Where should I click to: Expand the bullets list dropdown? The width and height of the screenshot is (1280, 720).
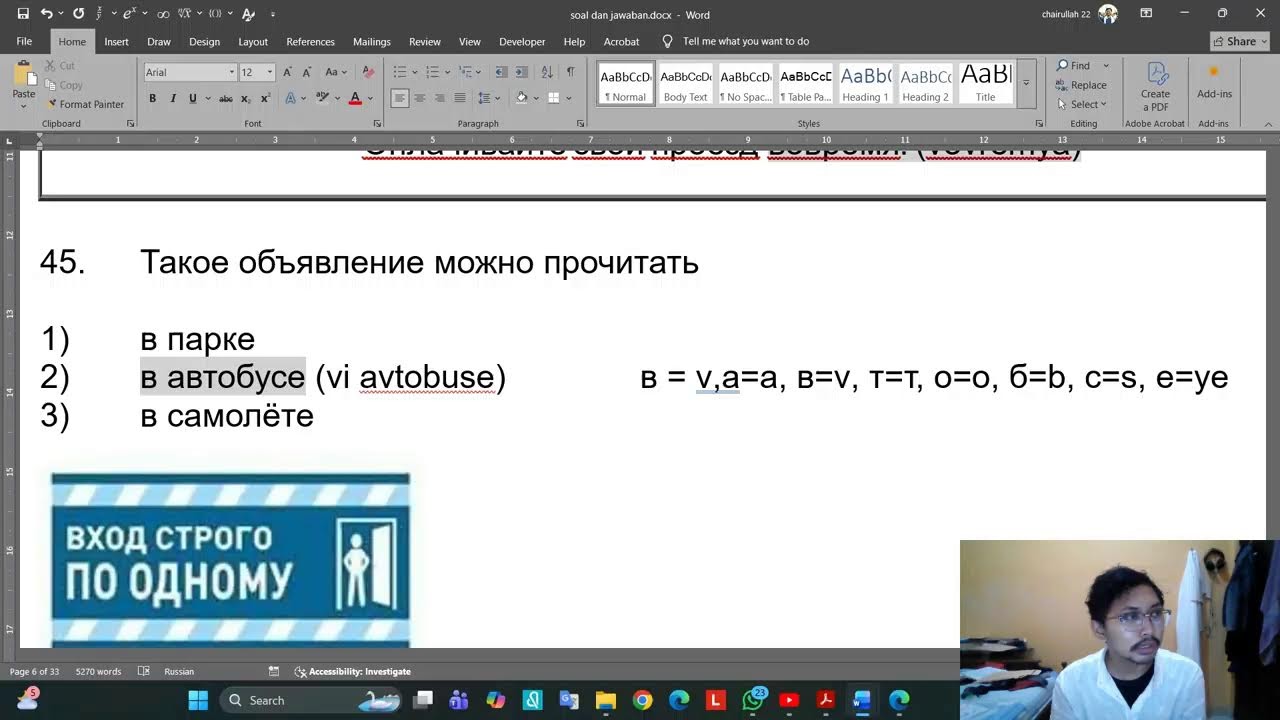pos(415,72)
